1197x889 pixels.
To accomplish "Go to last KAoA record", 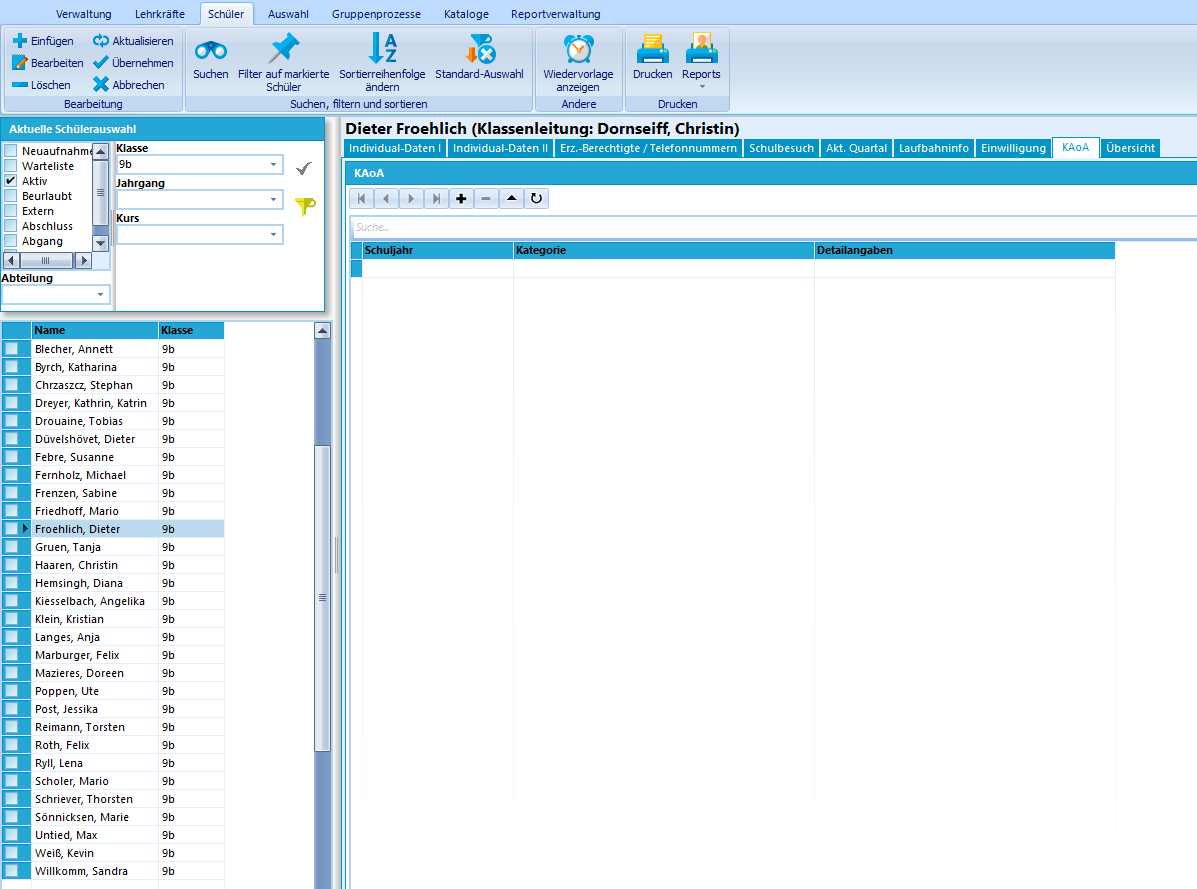I will tap(436, 198).
